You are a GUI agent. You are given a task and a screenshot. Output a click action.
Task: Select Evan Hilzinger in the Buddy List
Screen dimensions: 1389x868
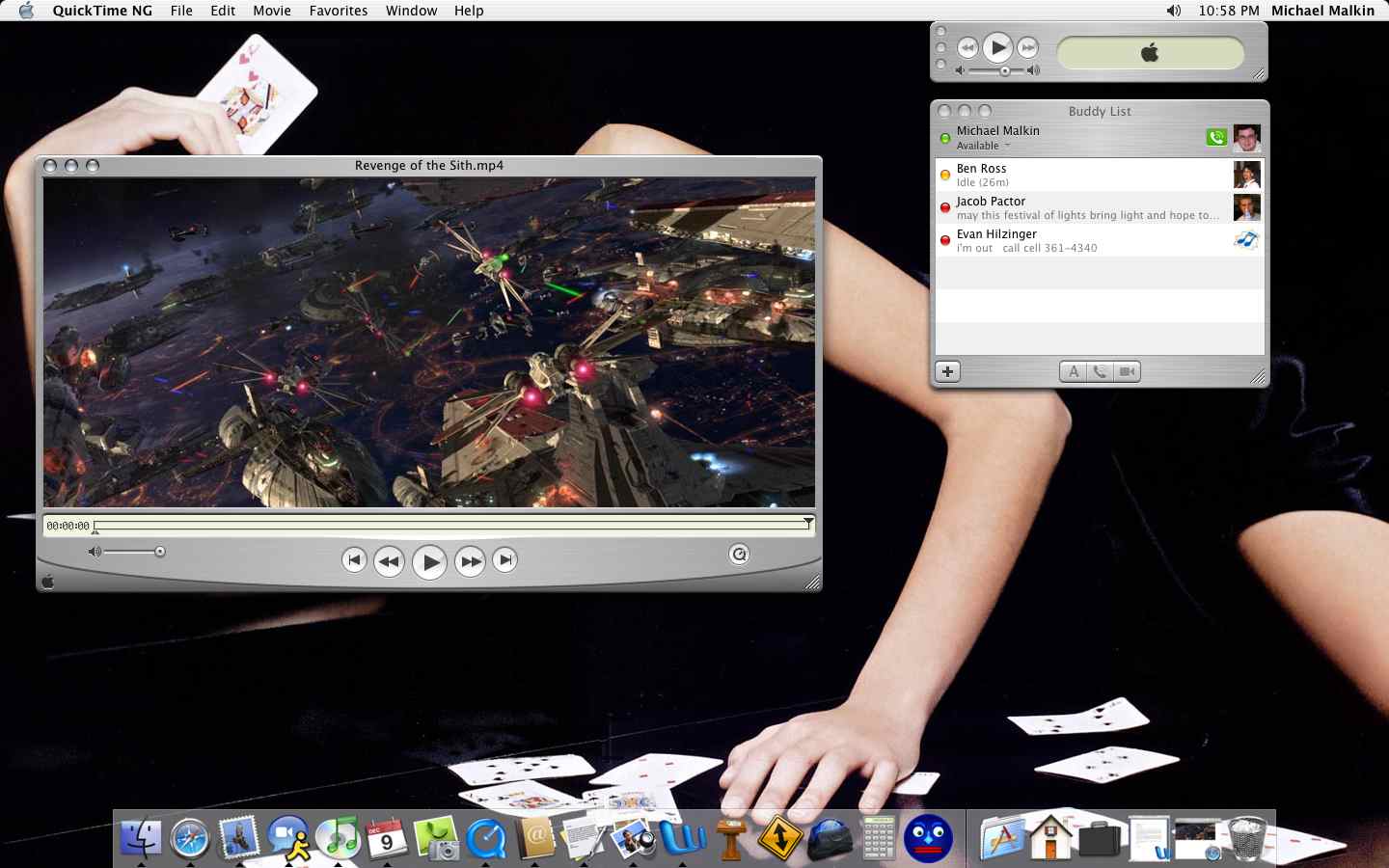(x=1100, y=240)
